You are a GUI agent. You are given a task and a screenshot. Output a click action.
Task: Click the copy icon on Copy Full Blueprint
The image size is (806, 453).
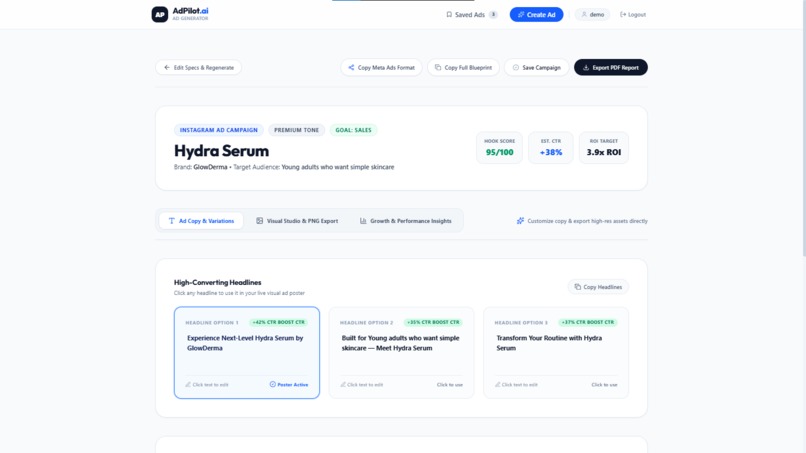pyautogui.click(x=438, y=67)
